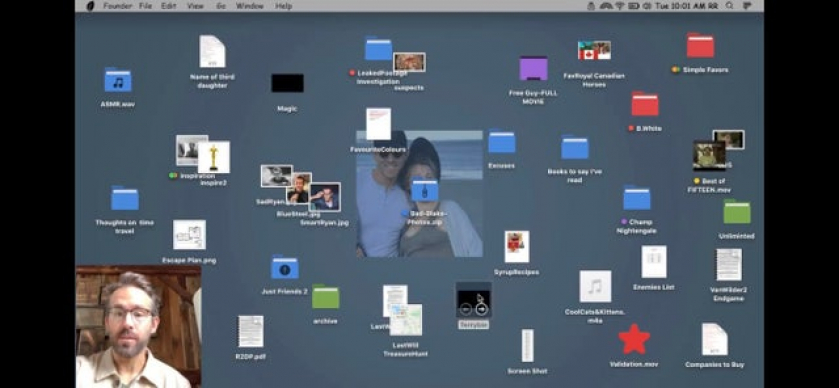Open the Just Friends 2 folder
This screenshot has width=839, height=388.
coord(285,267)
